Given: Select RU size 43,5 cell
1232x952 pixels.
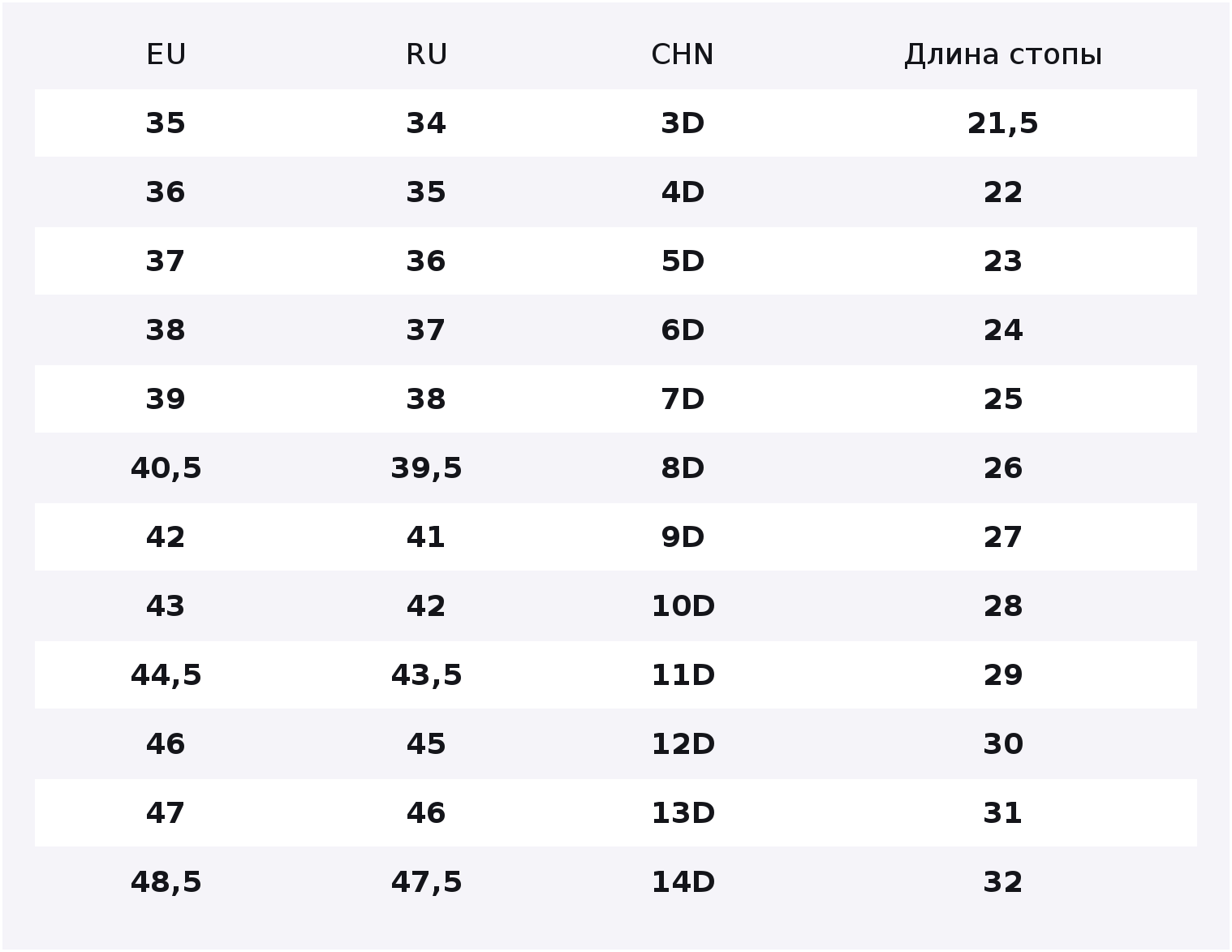Looking at the screenshot, I should click(426, 675).
